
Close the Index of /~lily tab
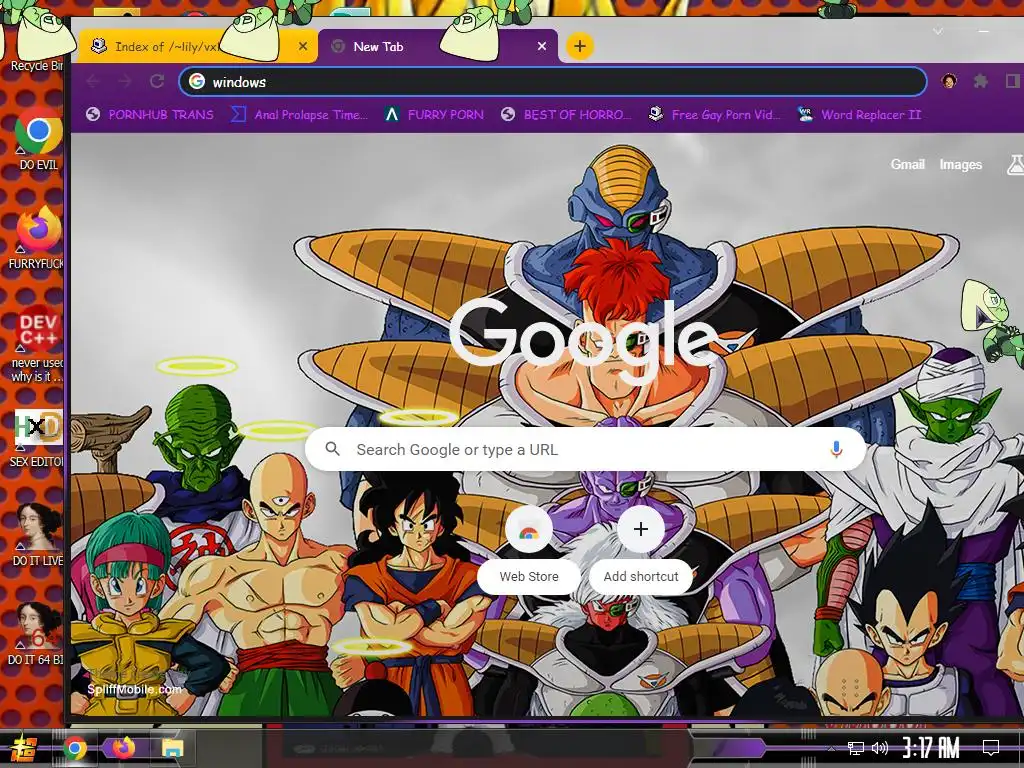pos(302,46)
